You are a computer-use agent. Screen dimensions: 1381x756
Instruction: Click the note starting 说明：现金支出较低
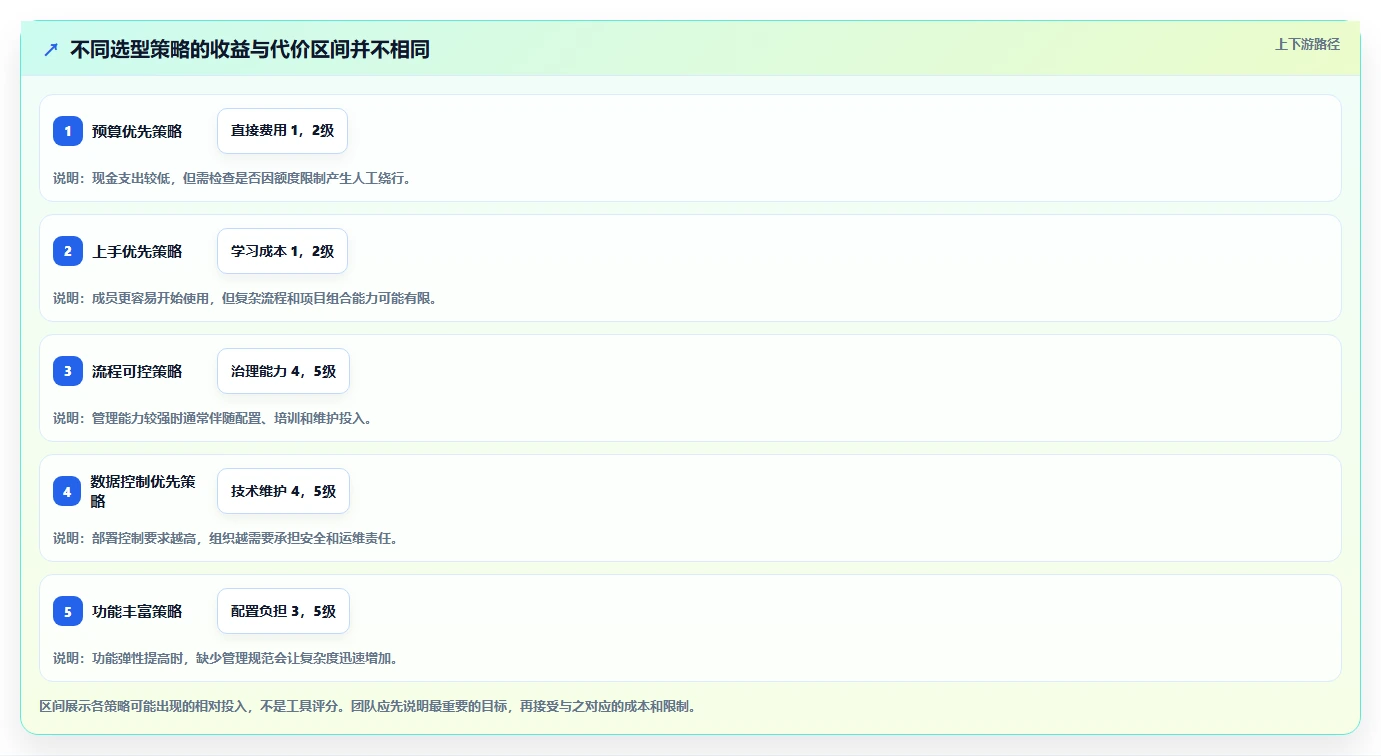coord(232,178)
